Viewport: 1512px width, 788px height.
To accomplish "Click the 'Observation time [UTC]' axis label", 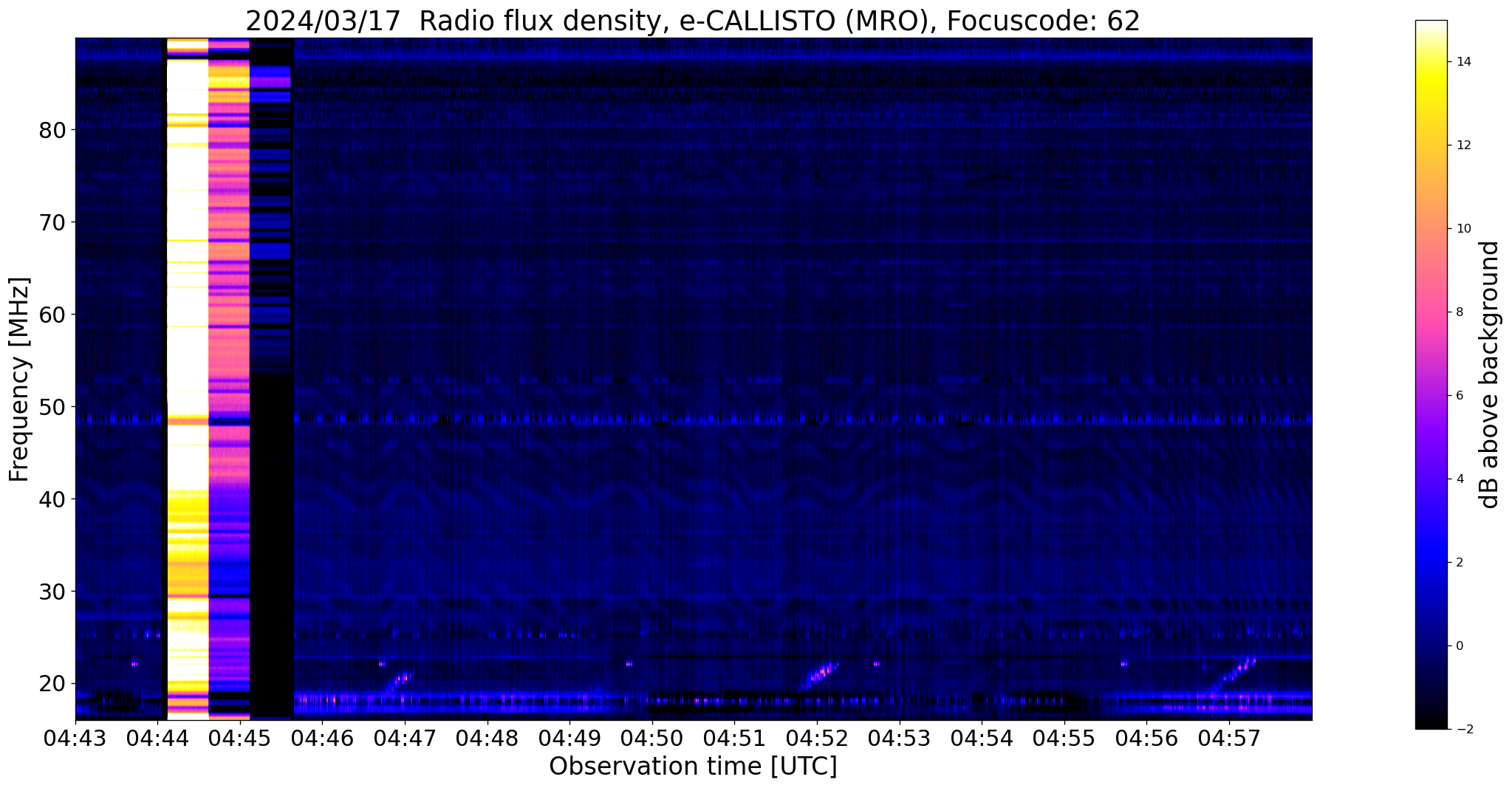I will [693, 766].
